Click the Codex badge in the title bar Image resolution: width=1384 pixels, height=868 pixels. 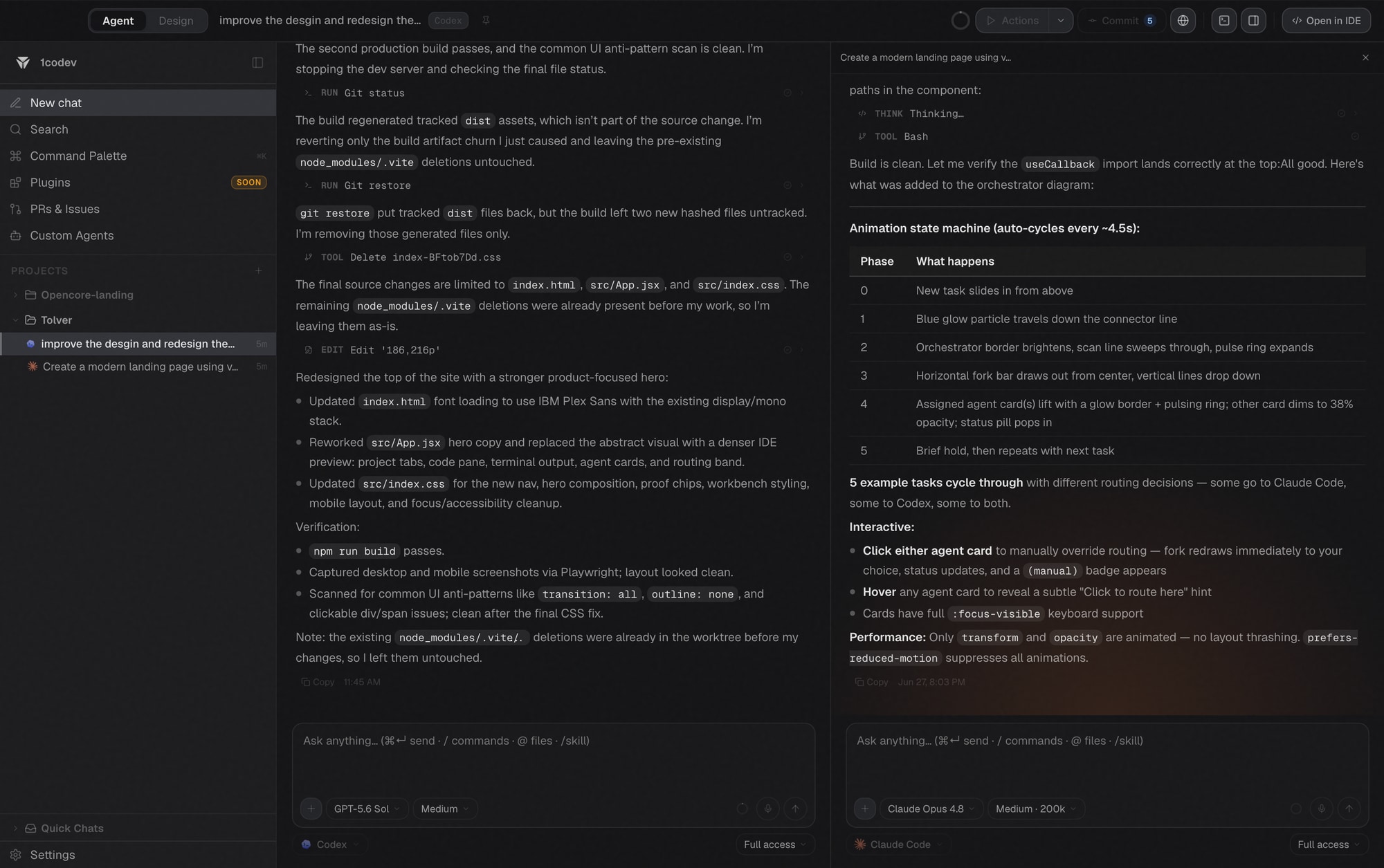448,21
